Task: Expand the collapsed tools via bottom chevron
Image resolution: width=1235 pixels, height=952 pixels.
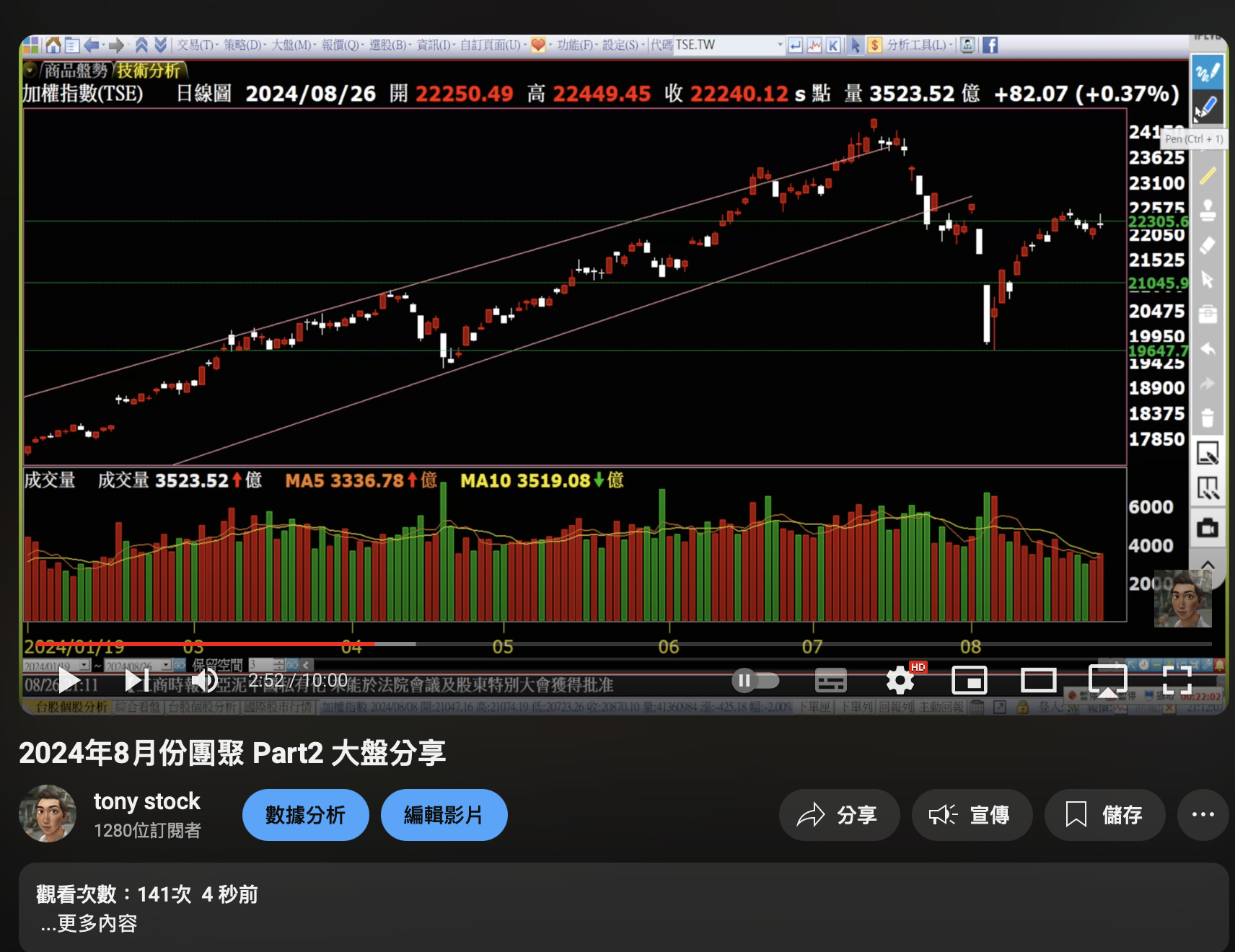Action: point(1208,566)
